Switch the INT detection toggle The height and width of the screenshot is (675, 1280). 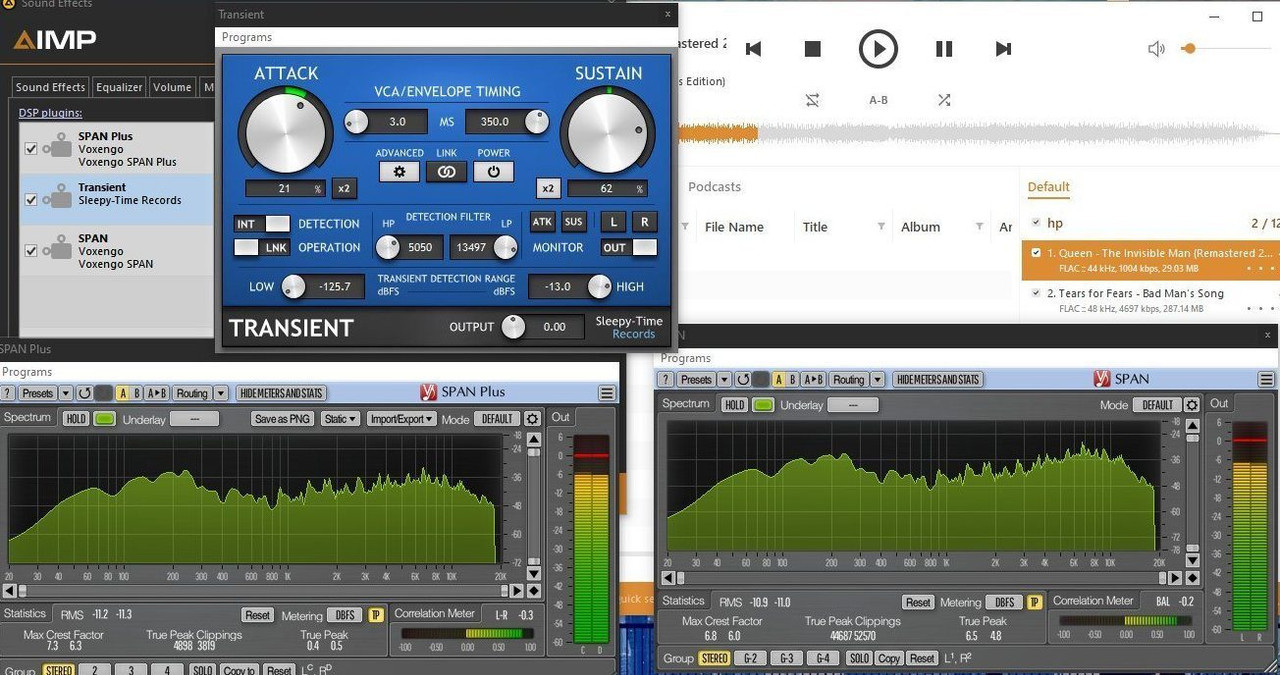262,224
